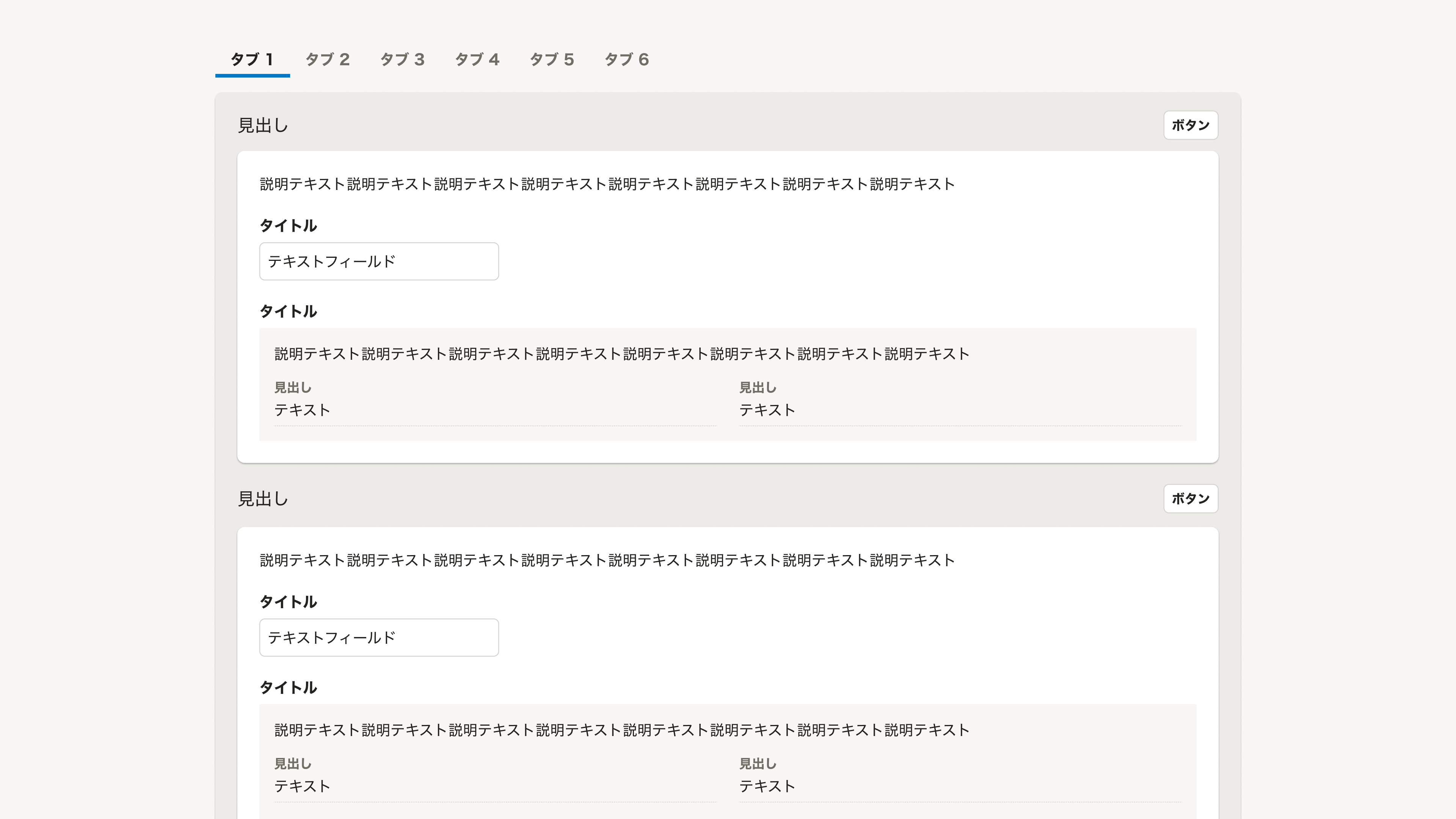The height and width of the screenshot is (819, 1456).
Task: Click the second card's opening 説明テキスト paragraph
Action: (607, 561)
